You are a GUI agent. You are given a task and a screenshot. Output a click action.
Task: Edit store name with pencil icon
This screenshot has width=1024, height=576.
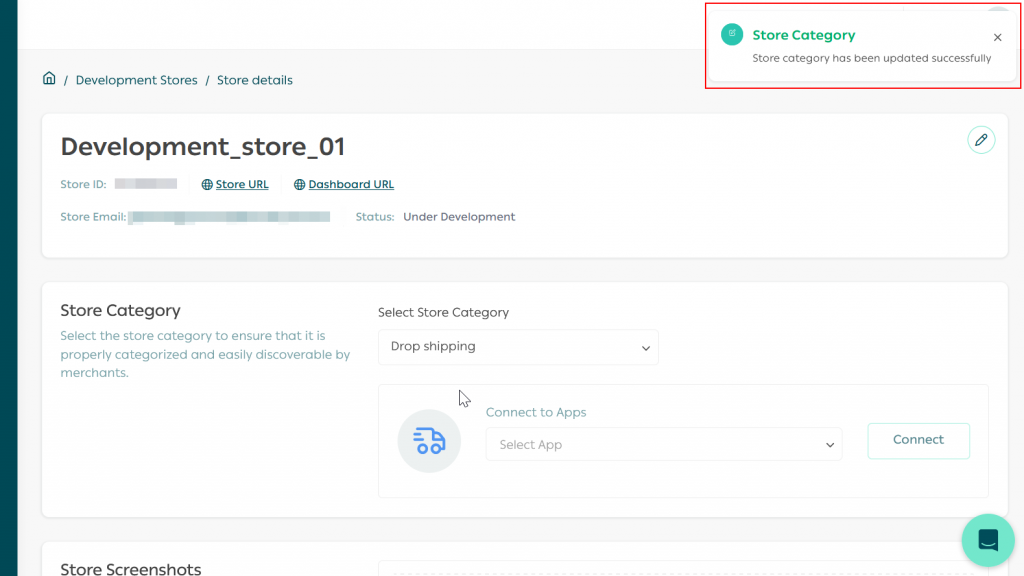coord(981,140)
